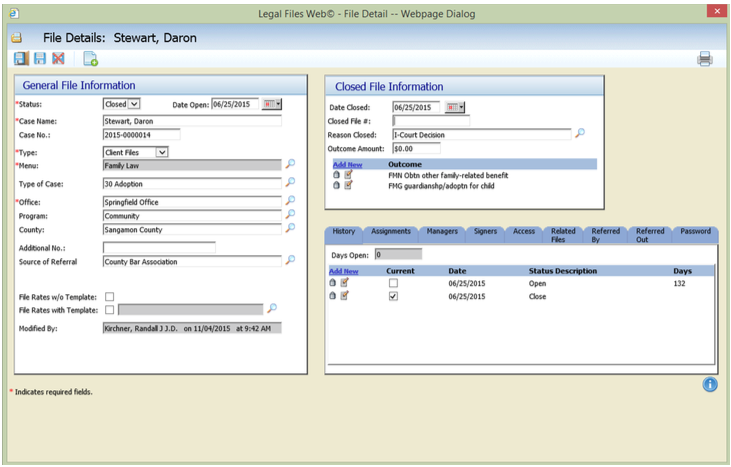Click into the Additional No. field
This screenshot has height=467, width=731.
point(159,247)
